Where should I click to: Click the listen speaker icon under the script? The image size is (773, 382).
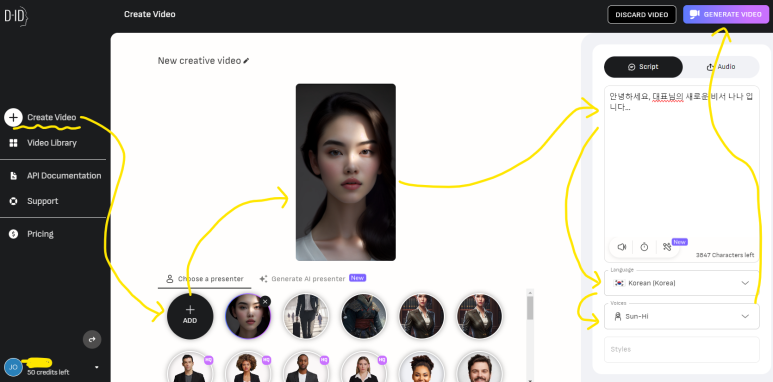click(622, 247)
